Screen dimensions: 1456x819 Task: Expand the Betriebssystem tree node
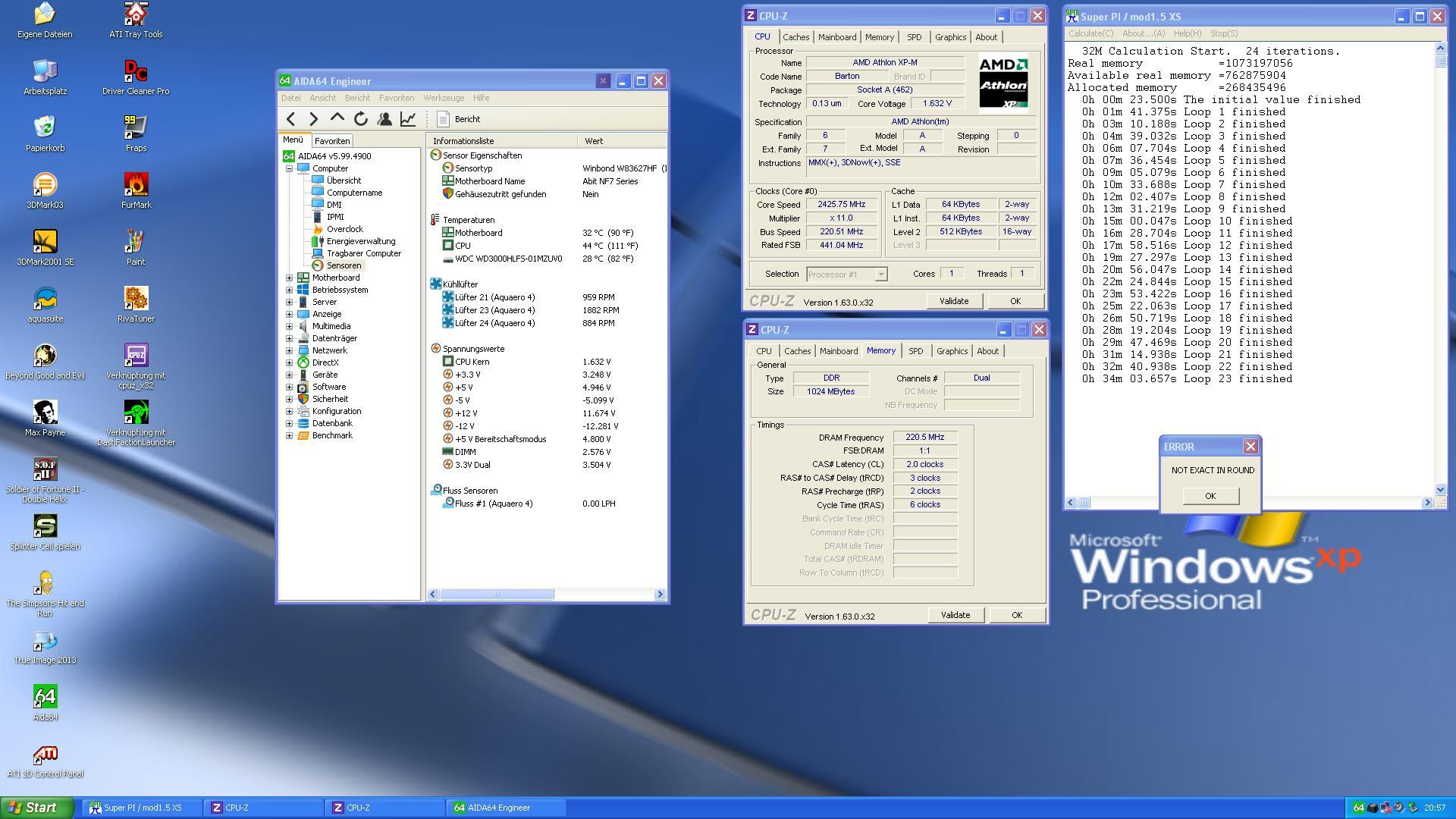point(289,290)
